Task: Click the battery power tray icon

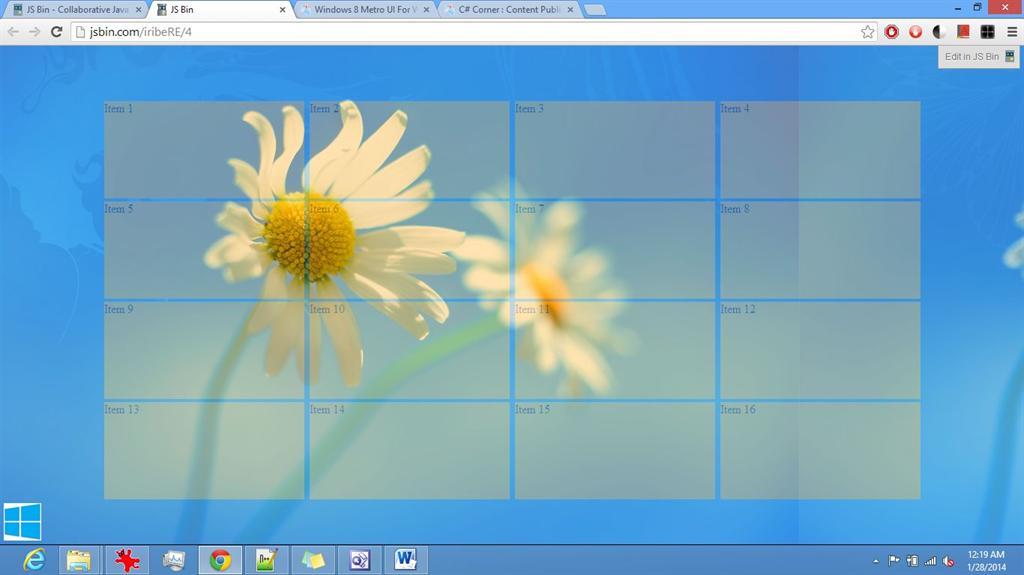Action: [x=912, y=561]
